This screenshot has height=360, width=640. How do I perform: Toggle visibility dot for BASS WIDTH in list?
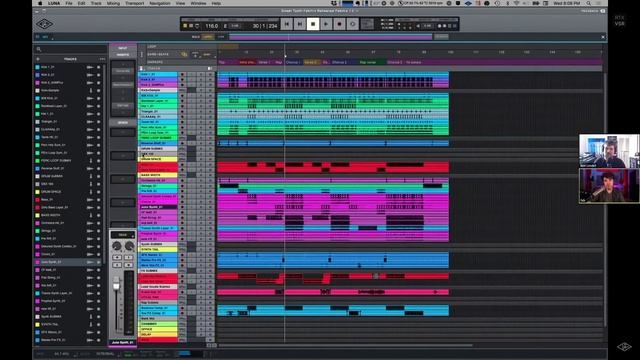[x=98, y=215]
